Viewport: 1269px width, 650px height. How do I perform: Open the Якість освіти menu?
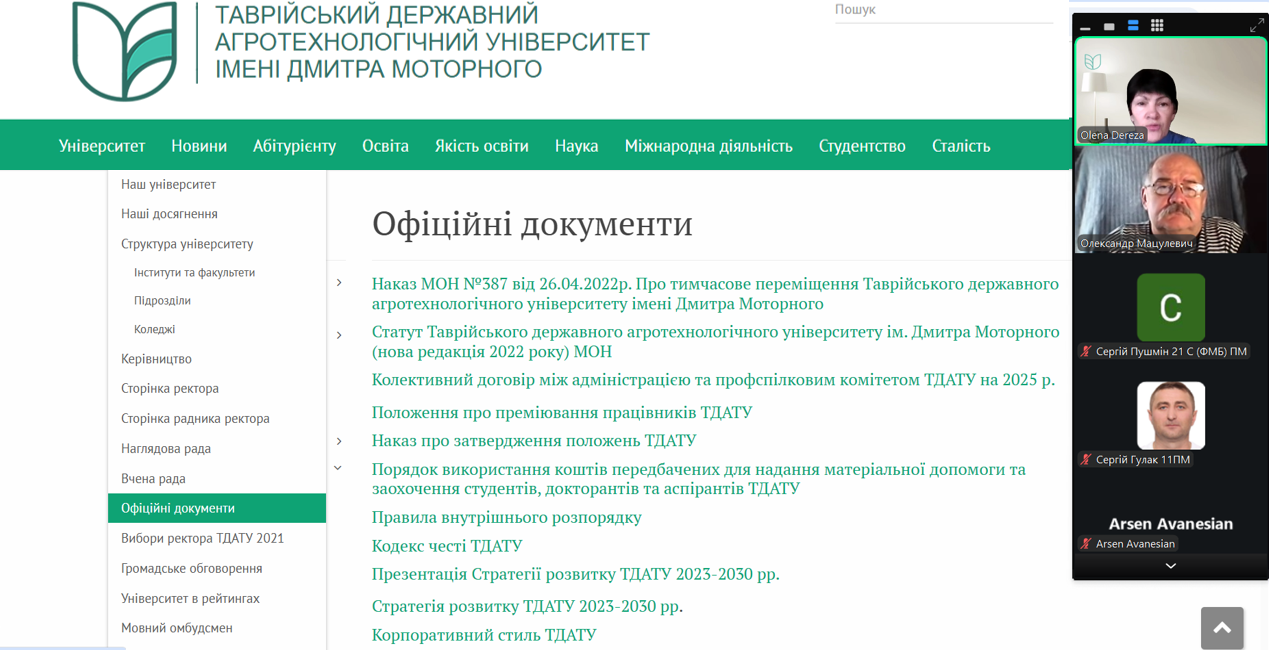click(x=482, y=146)
